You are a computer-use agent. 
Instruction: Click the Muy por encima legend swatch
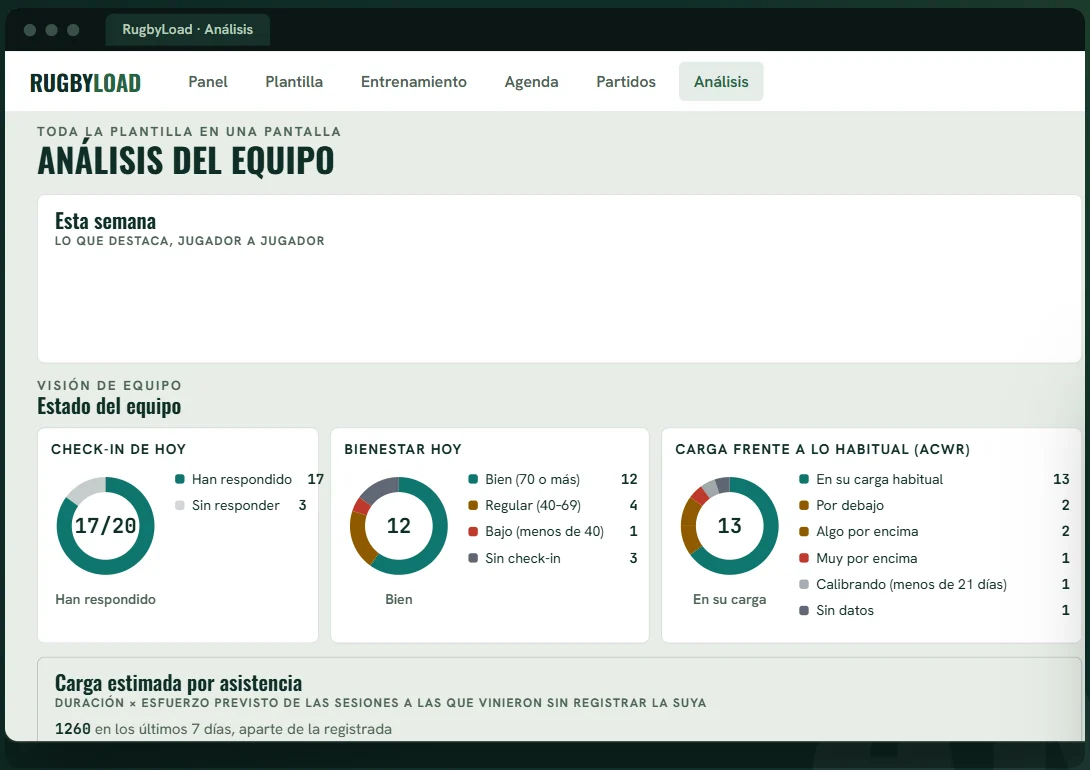tap(804, 558)
